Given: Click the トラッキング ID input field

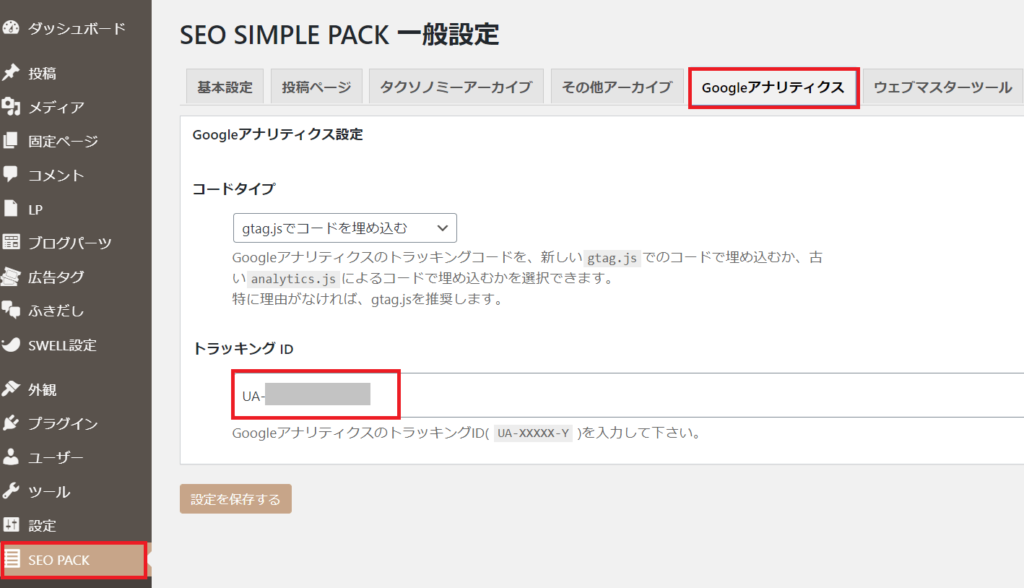Looking at the screenshot, I should coord(628,395).
